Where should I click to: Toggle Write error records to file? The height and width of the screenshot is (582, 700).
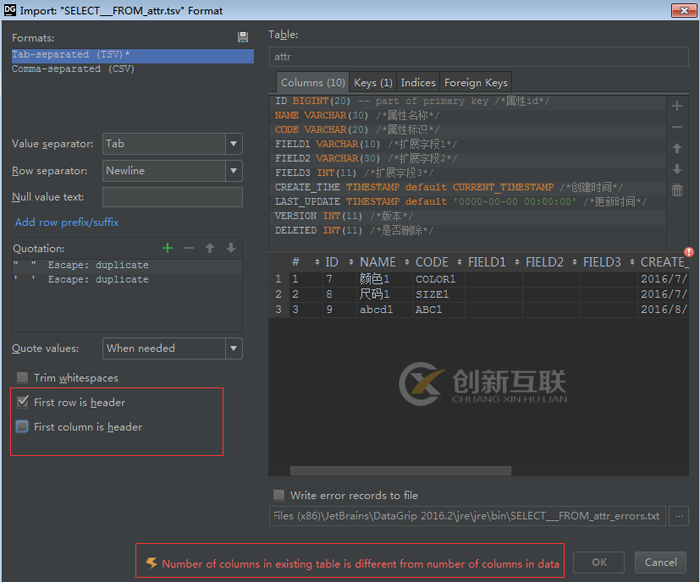[279, 495]
